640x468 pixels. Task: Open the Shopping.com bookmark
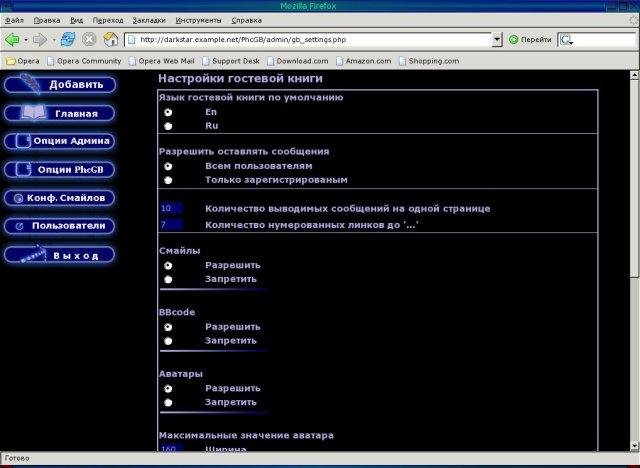429,61
